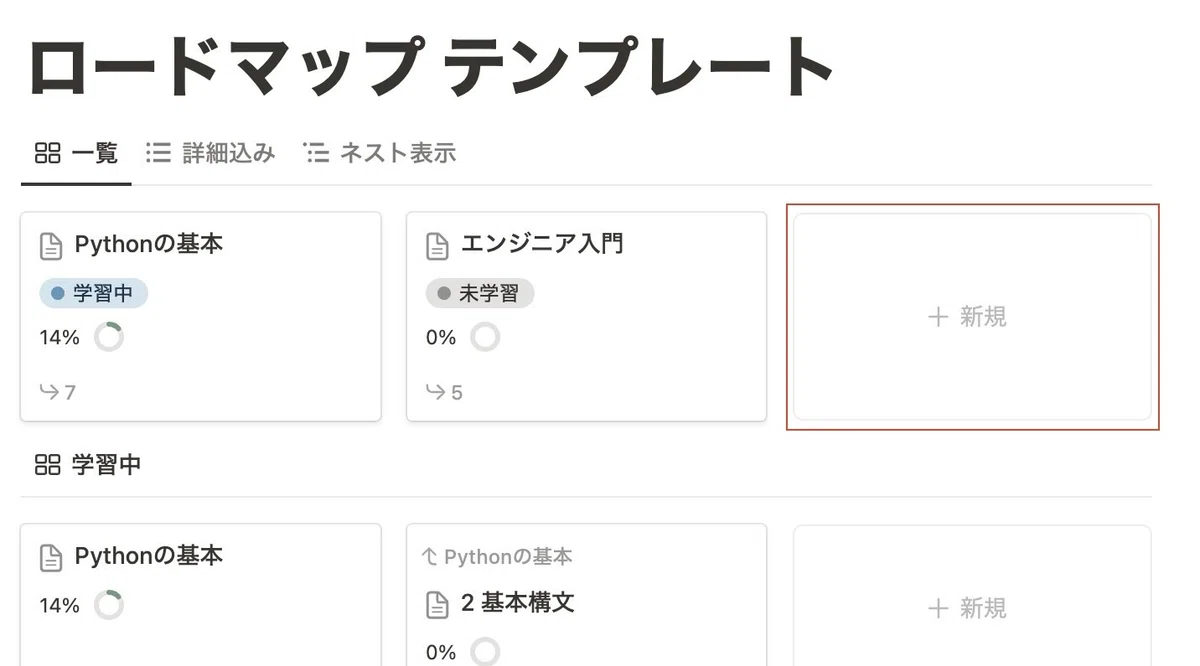Add a new card via lower 新規
The image size is (1200, 666).
[971, 608]
